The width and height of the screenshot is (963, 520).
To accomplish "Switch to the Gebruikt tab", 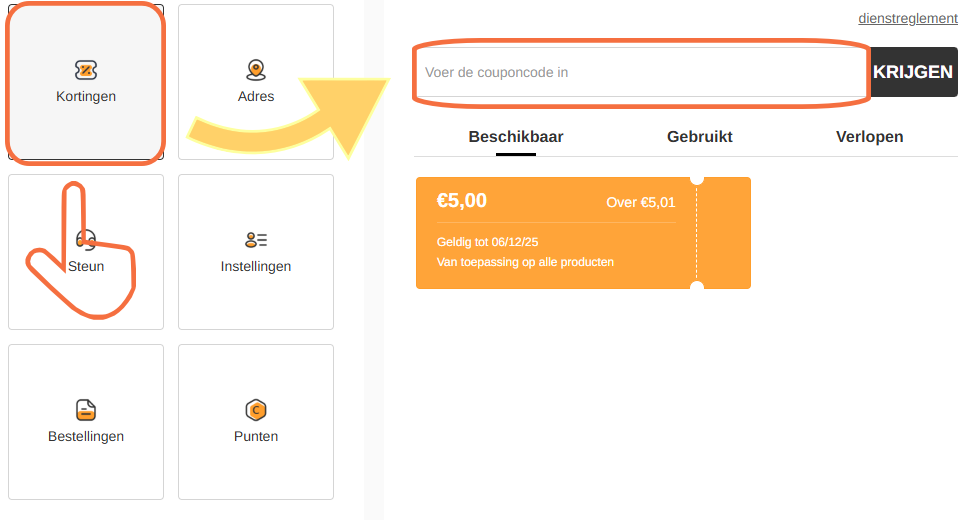I will pyautogui.click(x=700, y=137).
